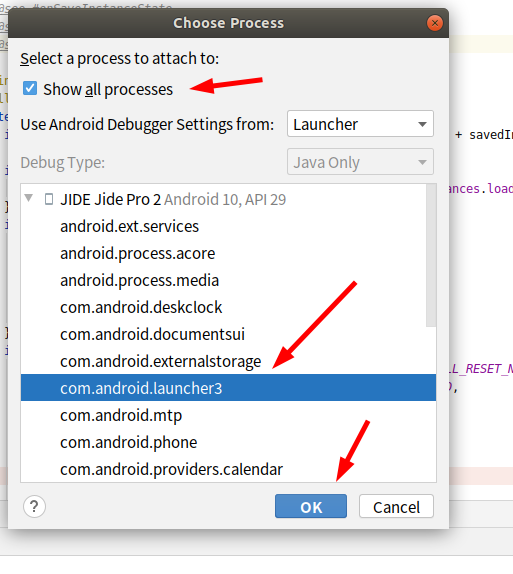Uncheck the Show all processes checkbox
513x574 pixels.
30,89
